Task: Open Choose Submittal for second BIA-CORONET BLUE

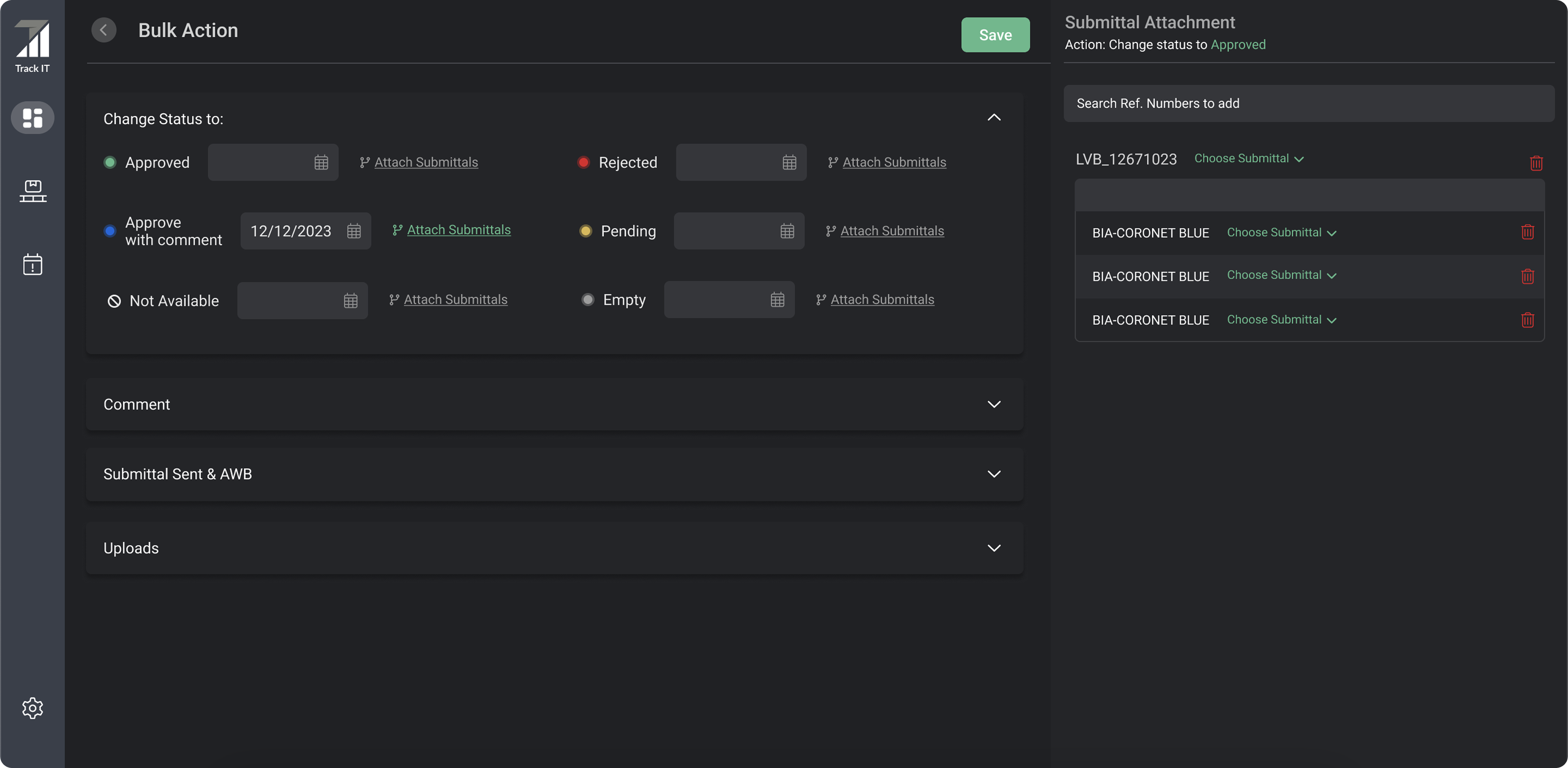Action: pyautogui.click(x=1281, y=275)
